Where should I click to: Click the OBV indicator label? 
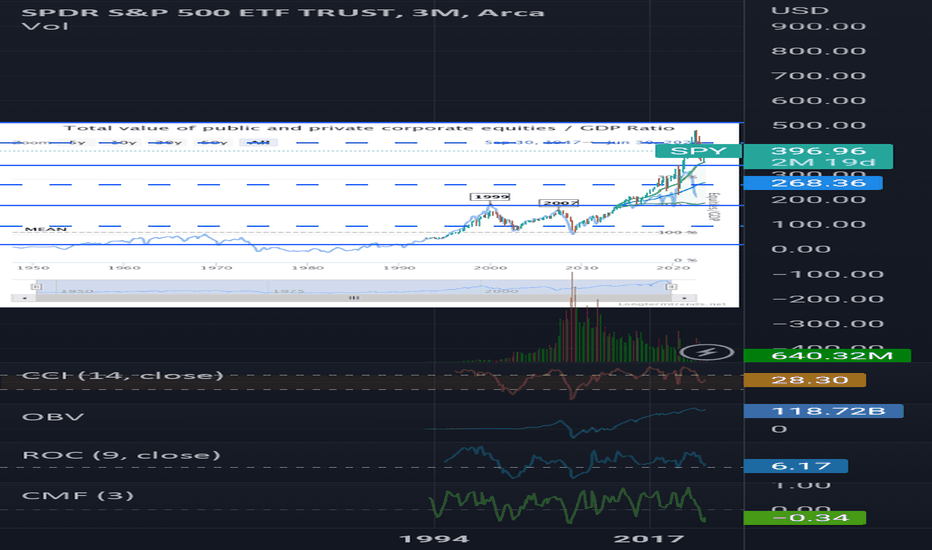(x=53, y=417)
